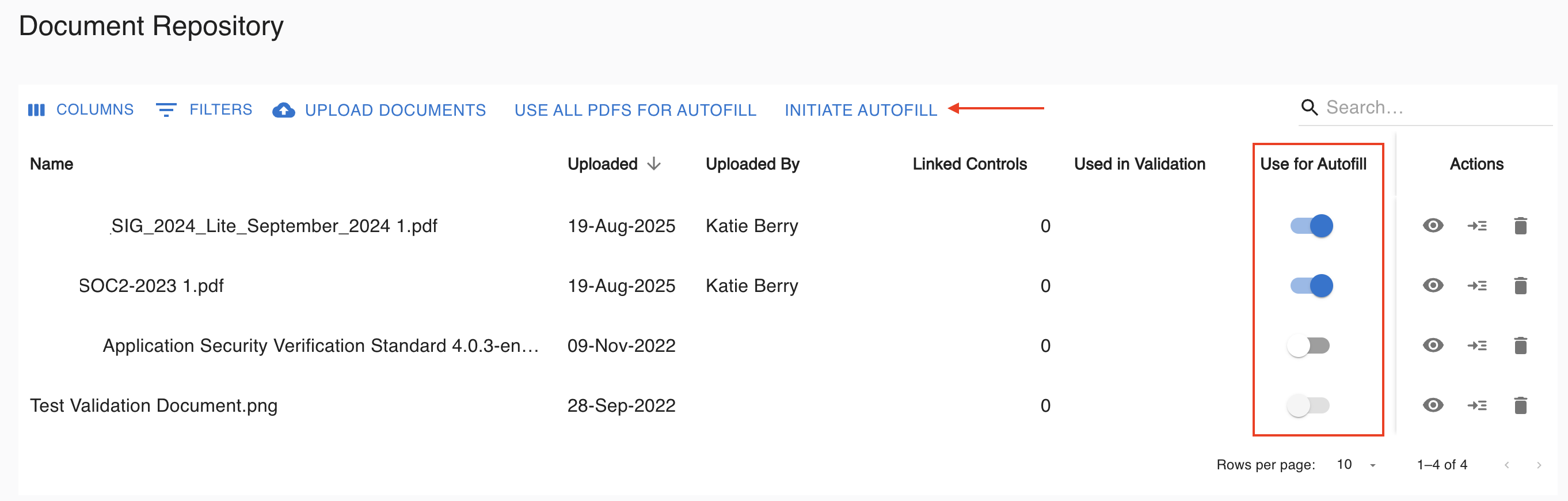Link controls for Application Security Verification Standard
This screenshot has height=501, width=1568.
click(1476, 346)
